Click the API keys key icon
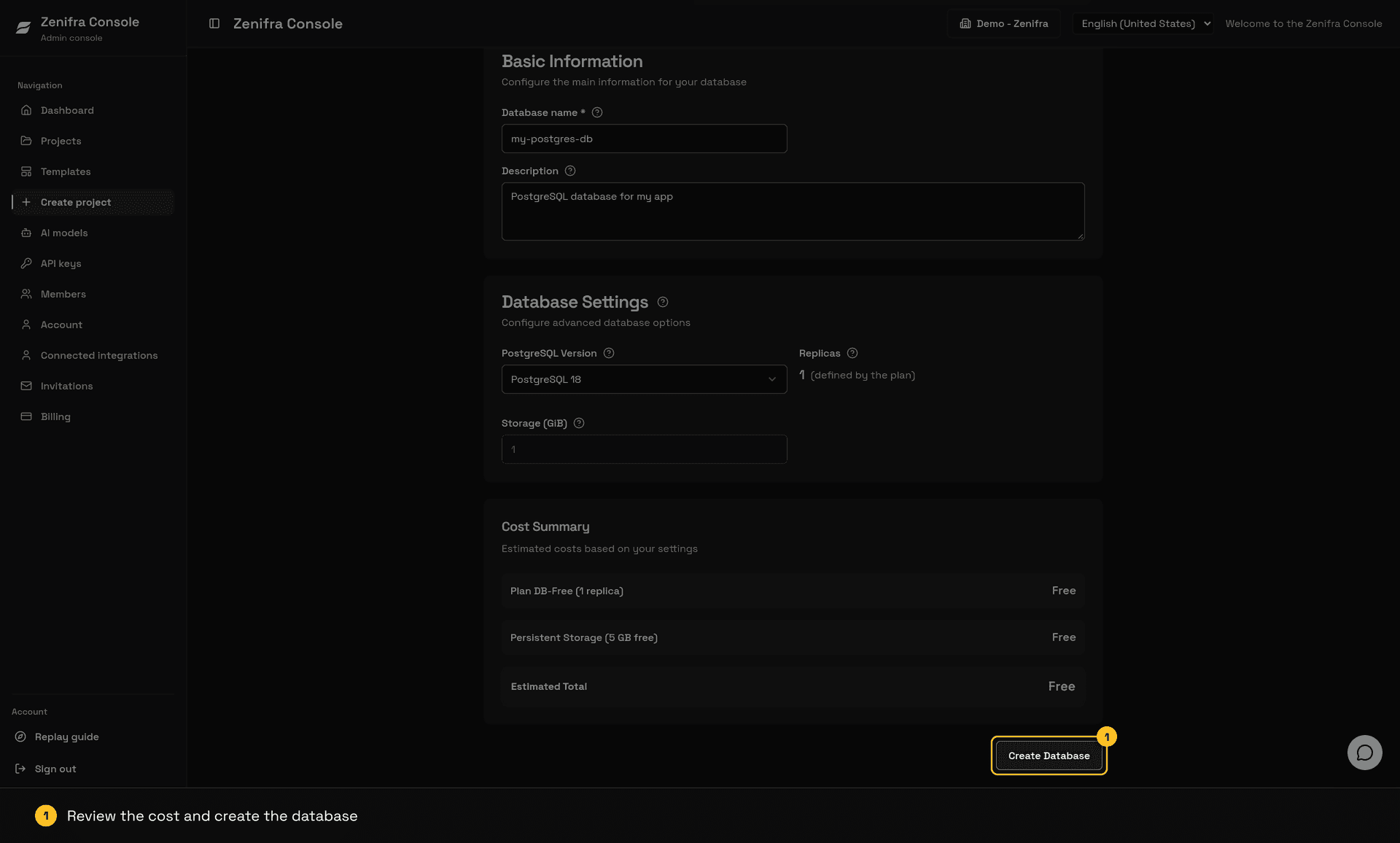 click(26, 263)
